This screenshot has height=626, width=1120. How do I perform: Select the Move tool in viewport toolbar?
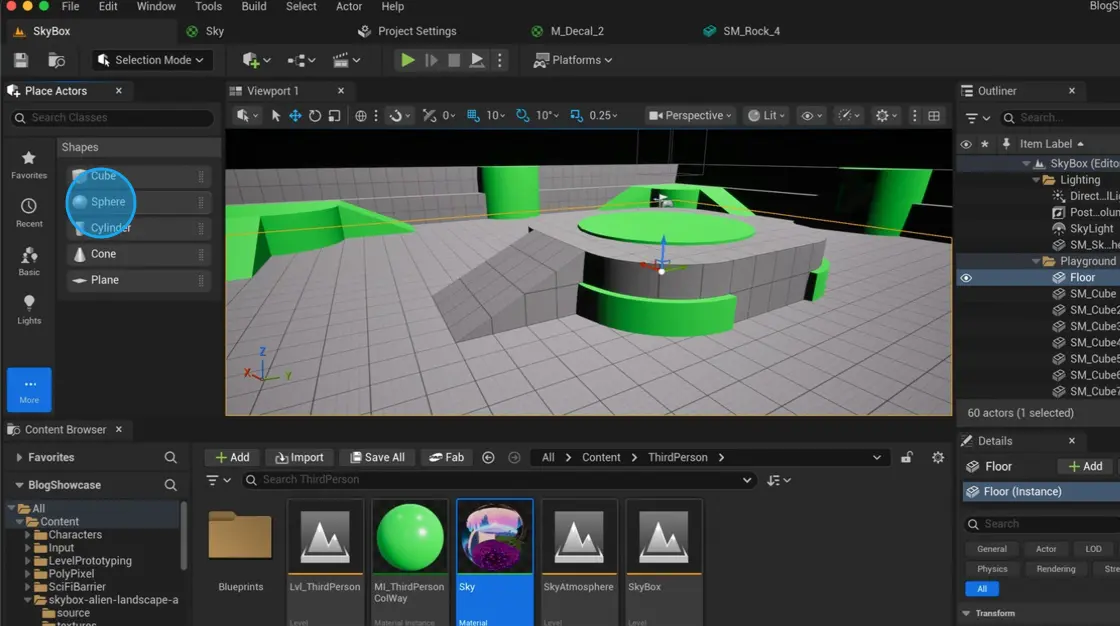(295, 115)
